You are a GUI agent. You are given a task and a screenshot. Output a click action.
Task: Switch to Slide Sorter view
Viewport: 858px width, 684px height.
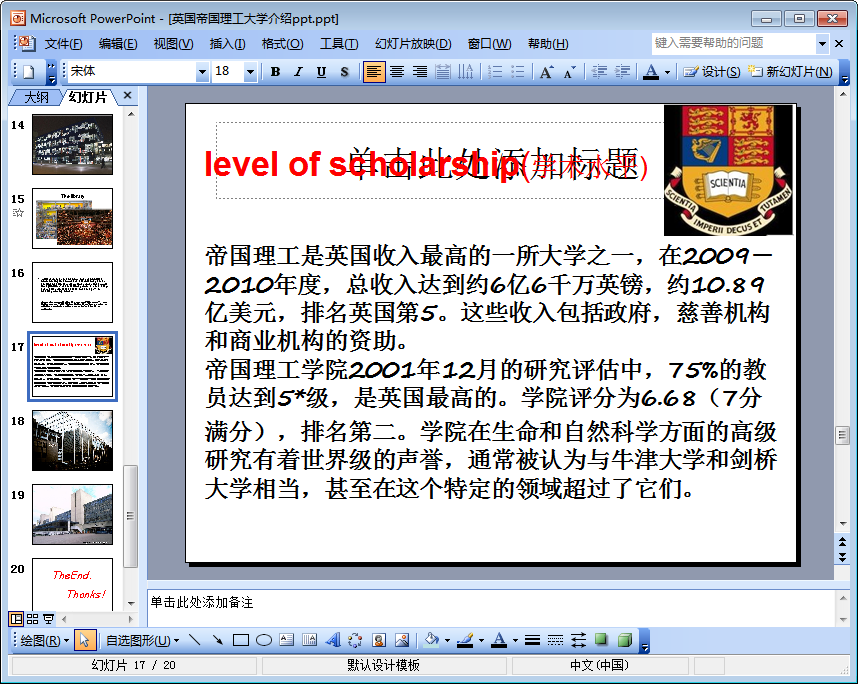click(x=32, y=619)
